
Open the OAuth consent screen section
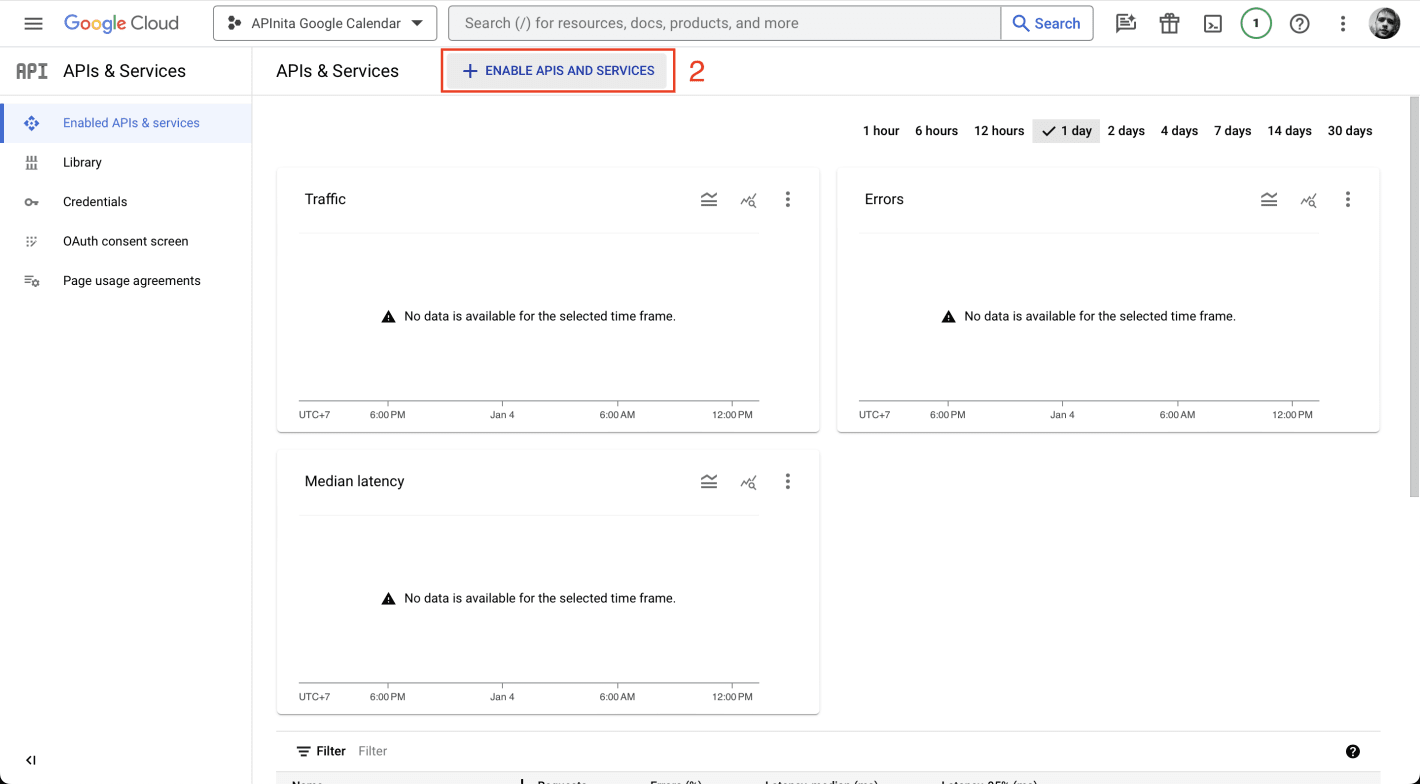coord(125,241)
